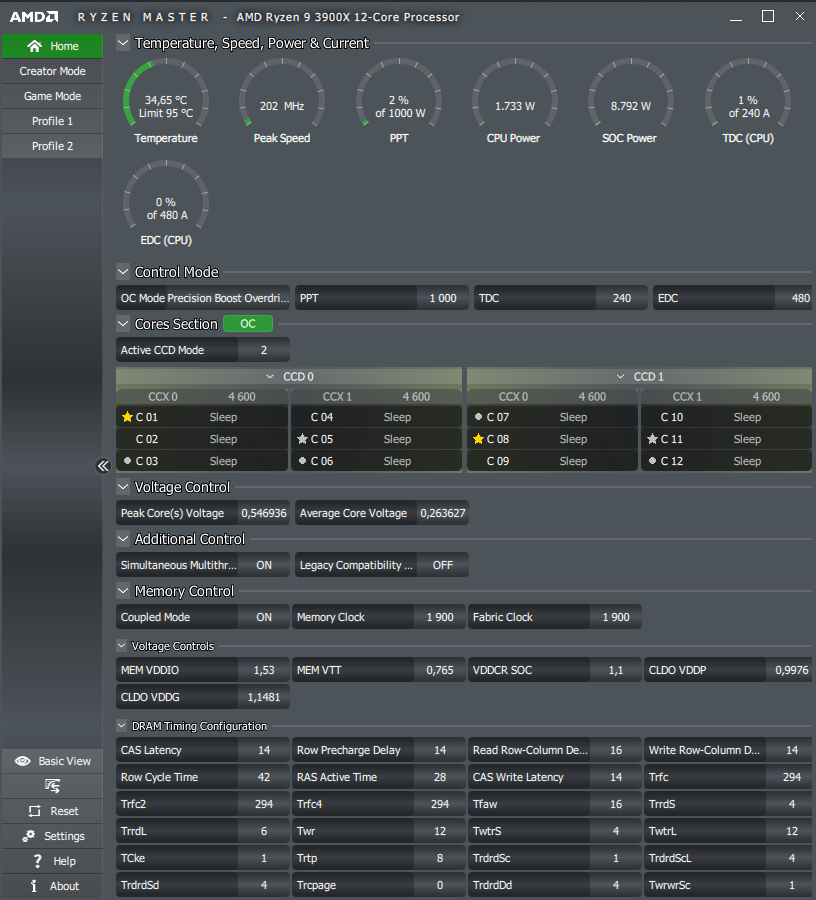Click the Settings gear icon

tap(29, 836)
